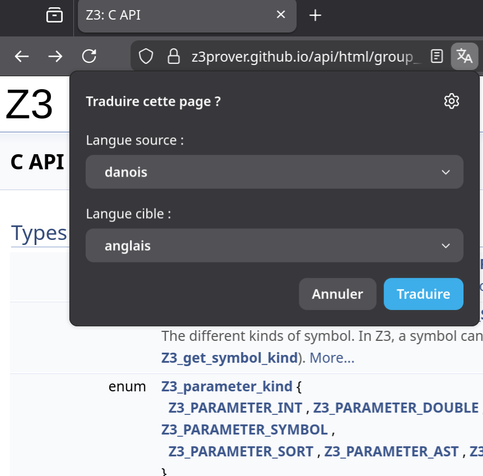Click the Z3 project title

point(29,104)
